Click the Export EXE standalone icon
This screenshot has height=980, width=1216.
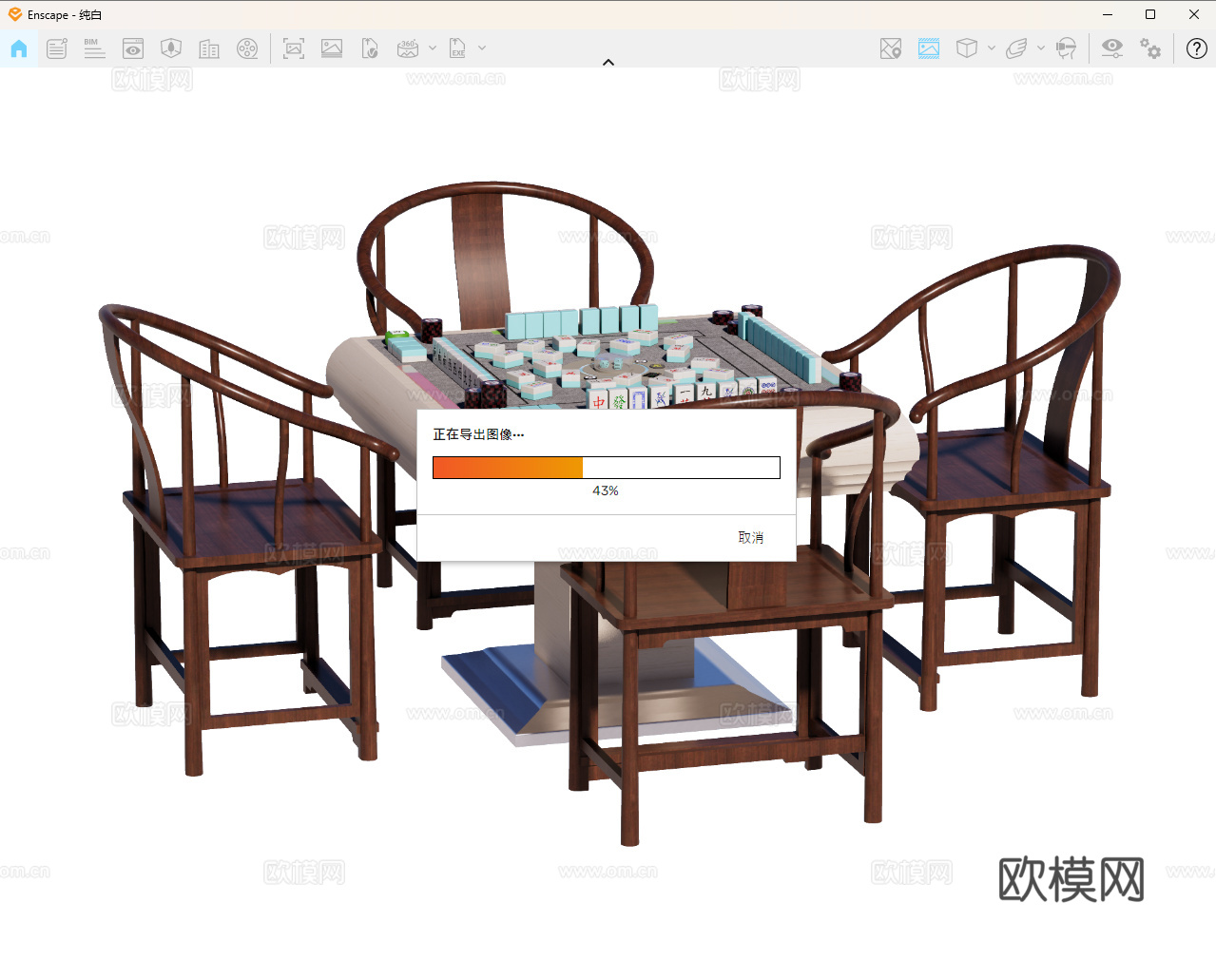pos(457,48)
